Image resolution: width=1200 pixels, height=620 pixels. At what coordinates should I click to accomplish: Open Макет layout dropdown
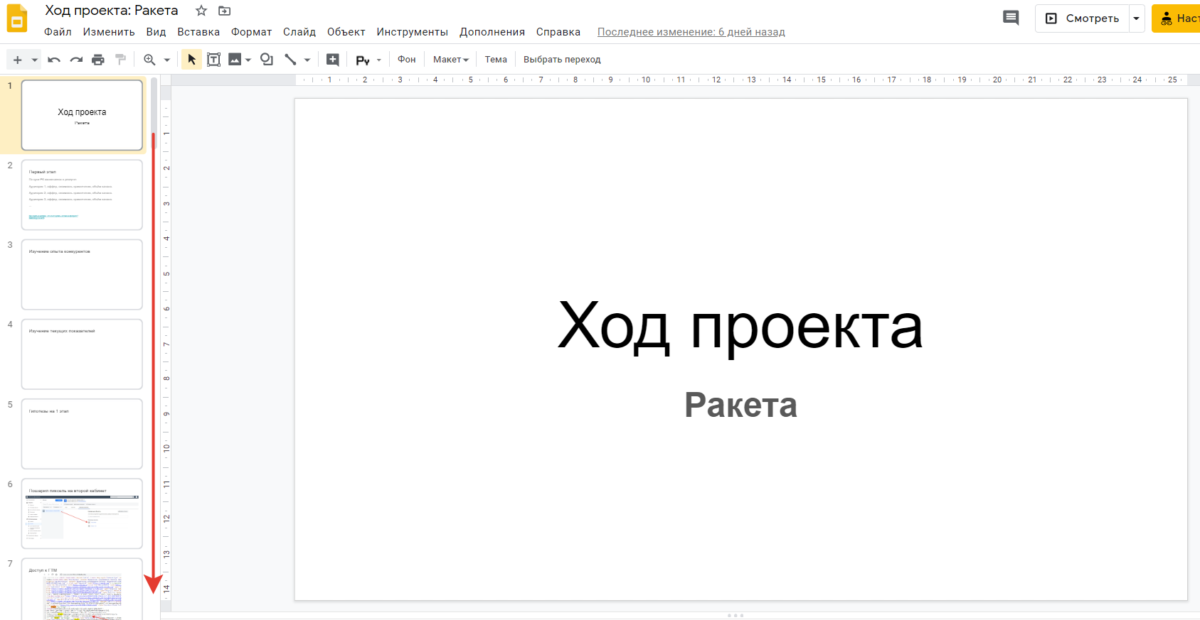(451, 60)
